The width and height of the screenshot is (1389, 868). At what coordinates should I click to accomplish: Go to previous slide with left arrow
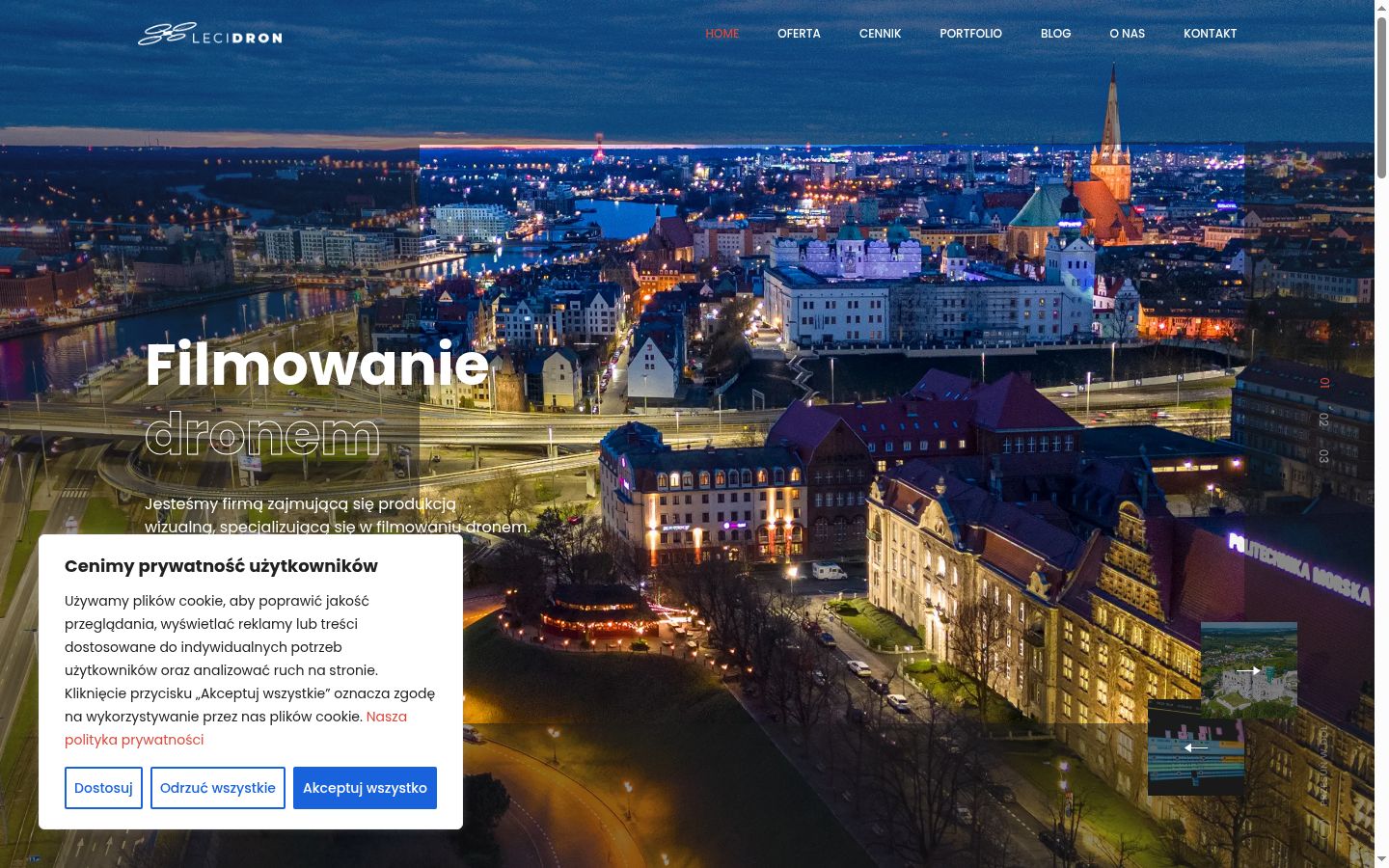pos(1196,747)
